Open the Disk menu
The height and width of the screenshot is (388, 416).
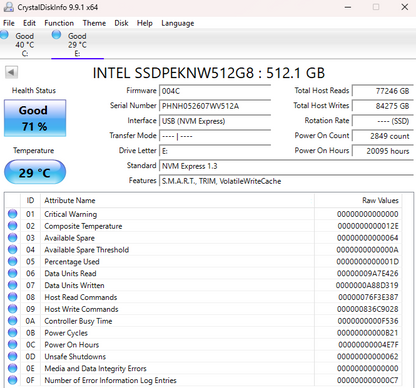pos(121,23)
